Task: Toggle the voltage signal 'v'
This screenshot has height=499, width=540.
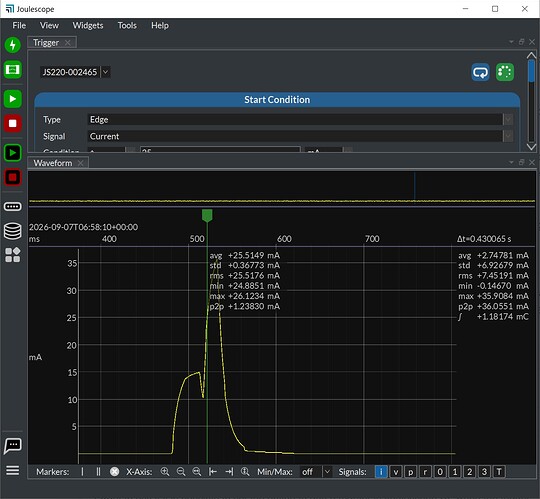Action: 396,472
